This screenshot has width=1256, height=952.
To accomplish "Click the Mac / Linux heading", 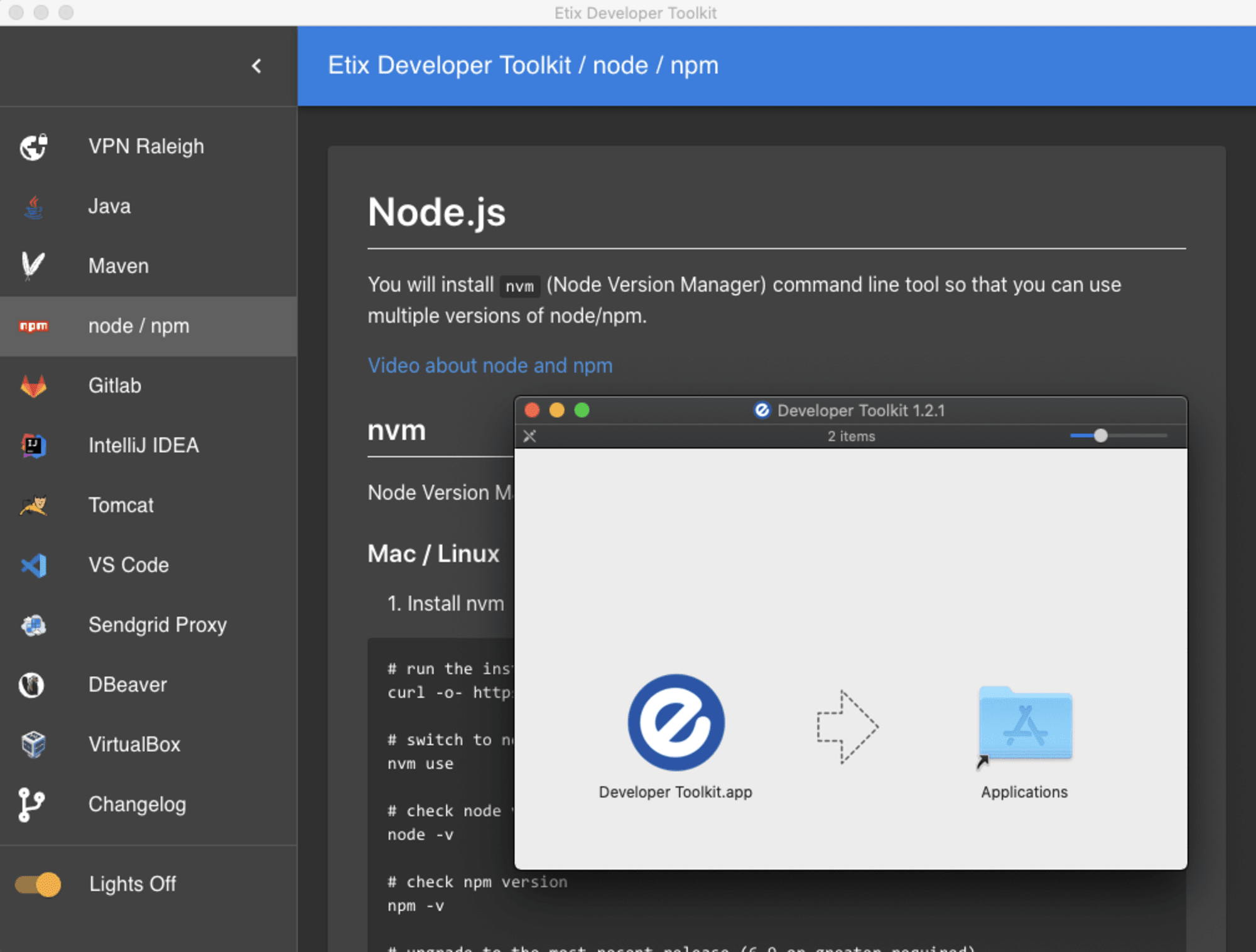I will [x=433, y=554].
